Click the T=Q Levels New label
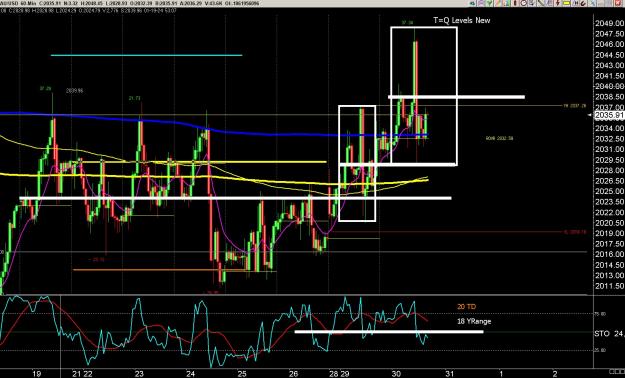Screen dimensions: 625x378 coord(462,20)
